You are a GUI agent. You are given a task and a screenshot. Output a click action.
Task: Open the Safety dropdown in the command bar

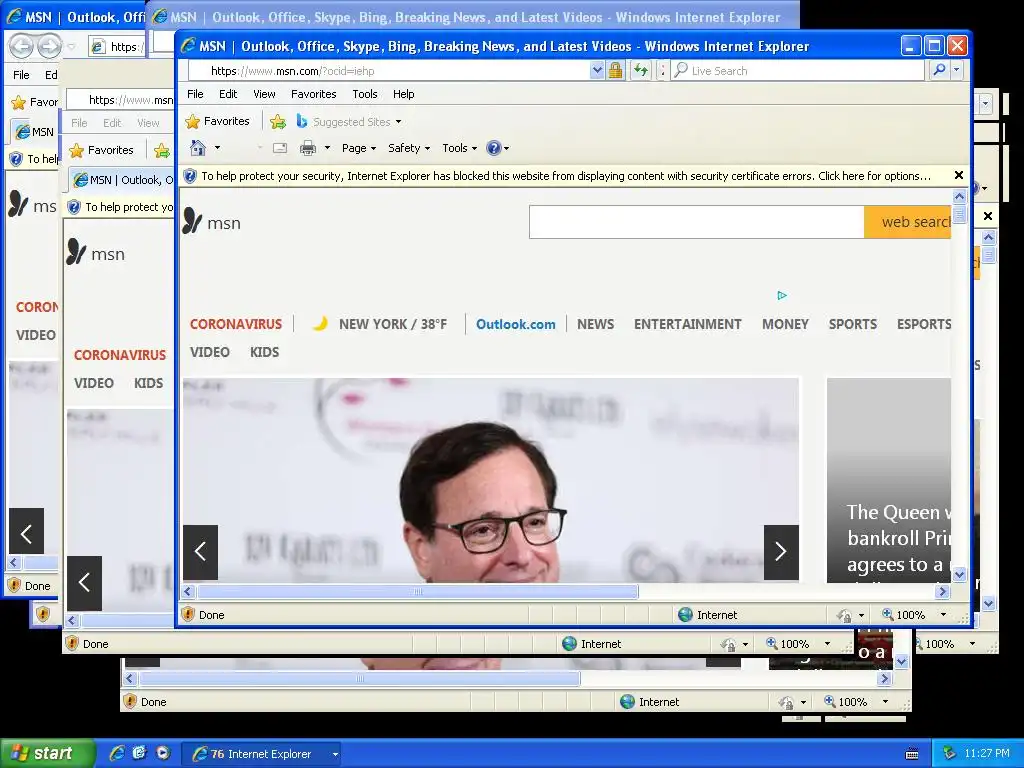pos(409,148)
